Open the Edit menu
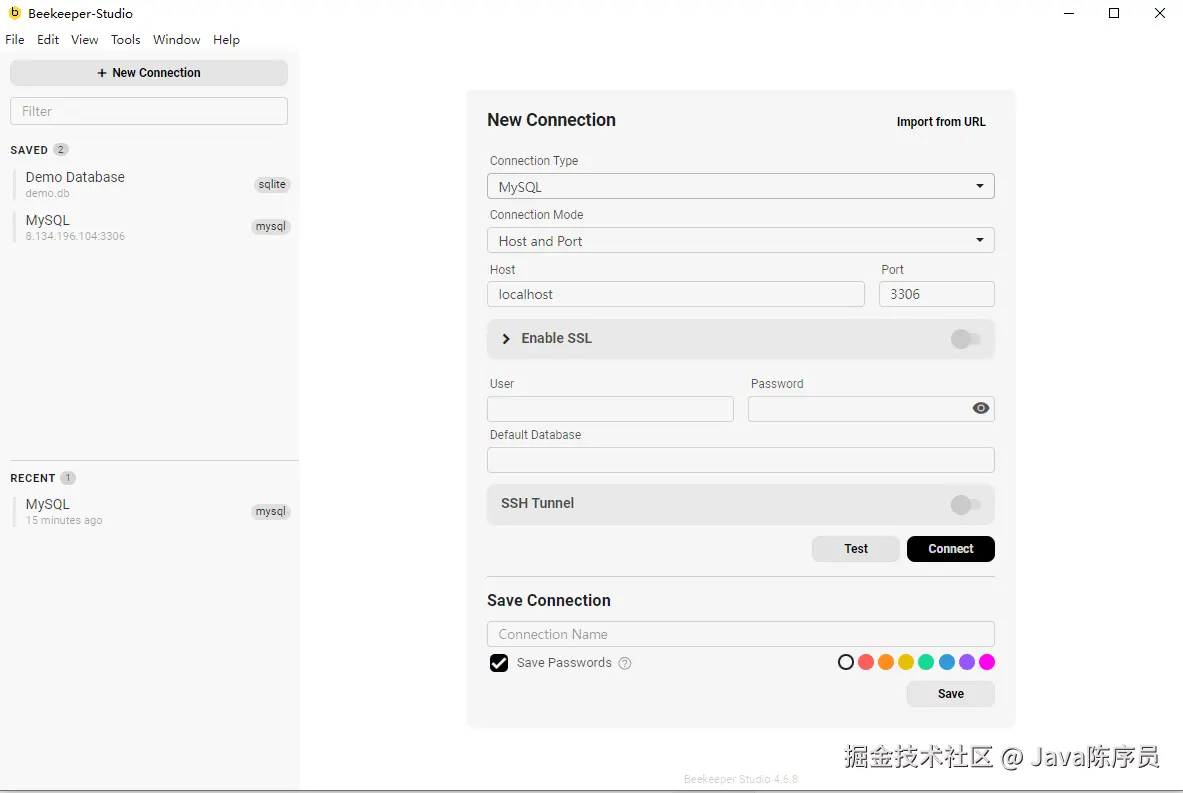 (48, 40)
